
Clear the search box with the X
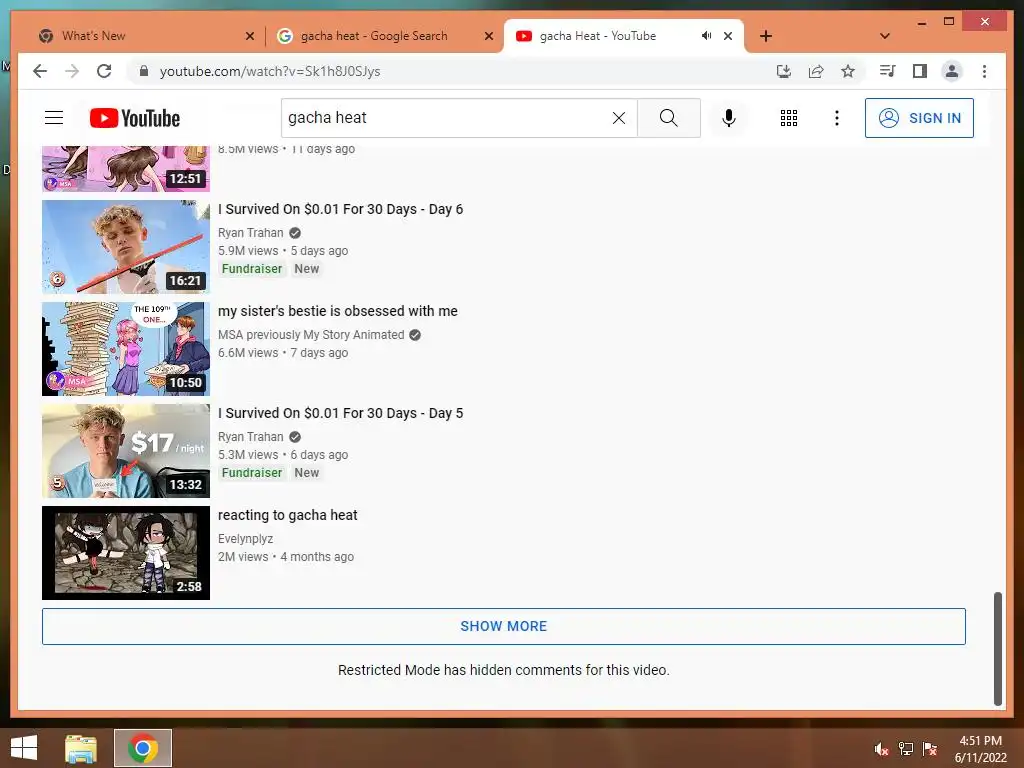tap(618, 118)
